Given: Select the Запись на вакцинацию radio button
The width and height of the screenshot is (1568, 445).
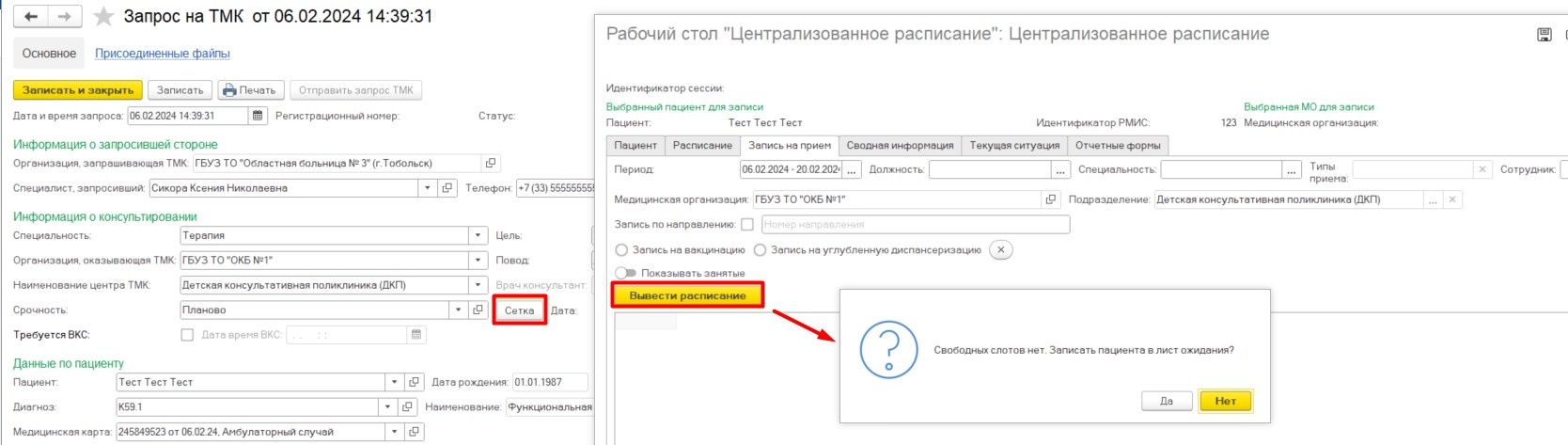Looking at the screenshot, I should 621,250.
